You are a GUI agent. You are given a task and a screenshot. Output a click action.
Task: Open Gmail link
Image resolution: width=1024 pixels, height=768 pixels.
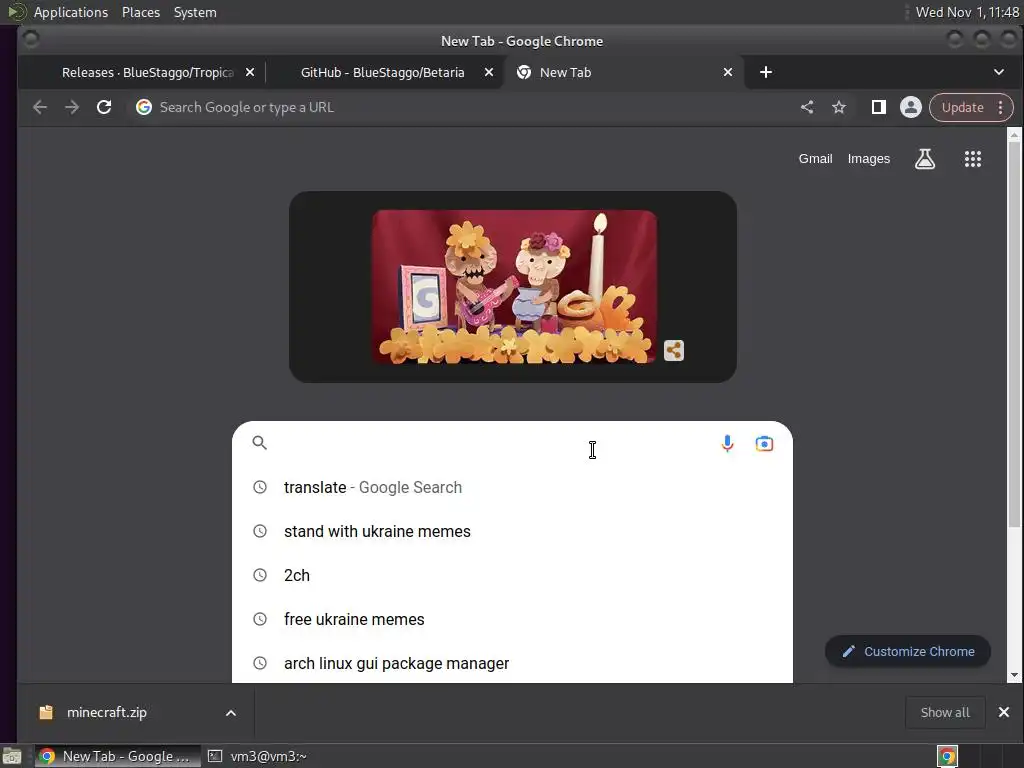coord(815,159)
